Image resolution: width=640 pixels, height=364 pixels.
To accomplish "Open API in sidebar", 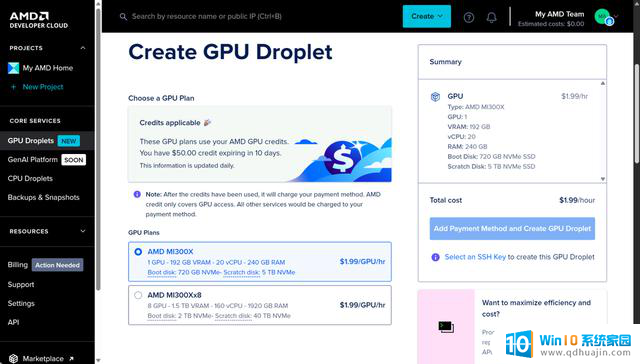I will click(13, 322).
